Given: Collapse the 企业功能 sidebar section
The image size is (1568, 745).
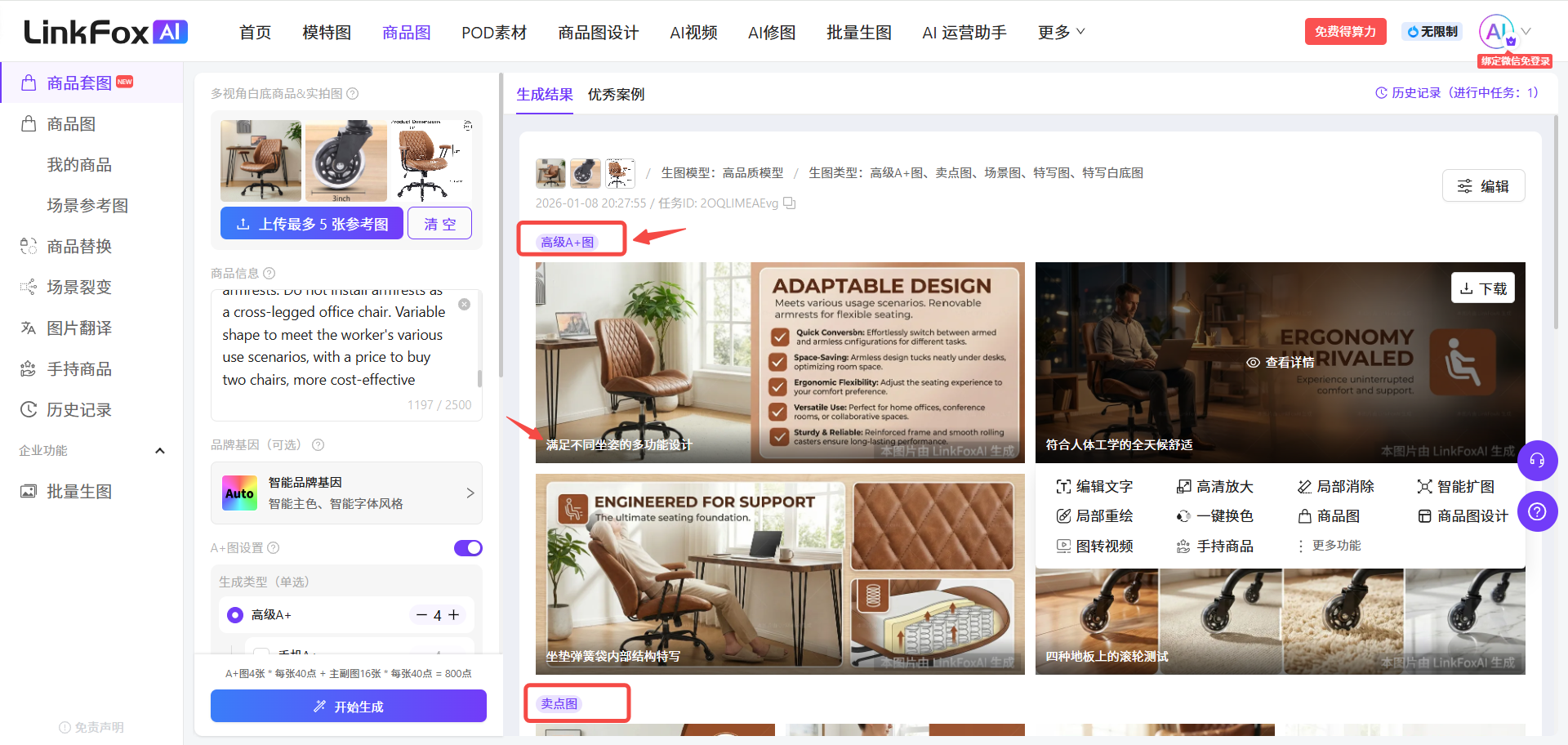Looking at the screenshot, I should tap(160, 450).
